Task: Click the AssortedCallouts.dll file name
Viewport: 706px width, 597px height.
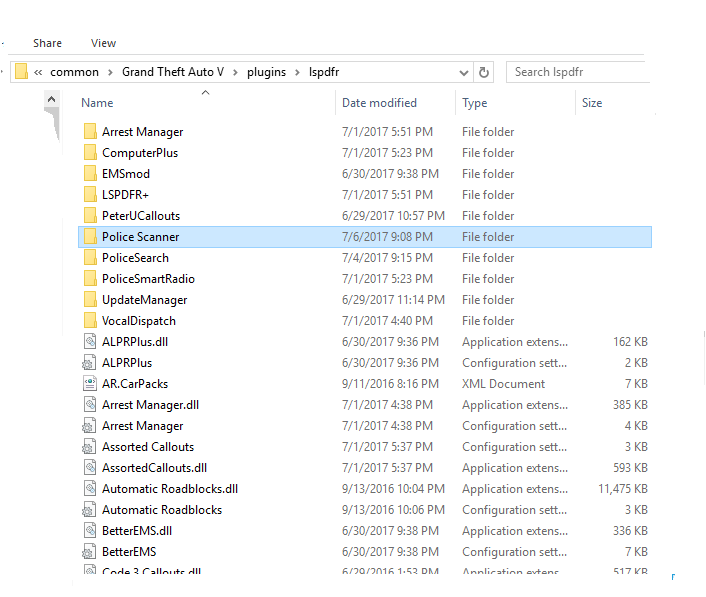Action: tap(154, 468)
